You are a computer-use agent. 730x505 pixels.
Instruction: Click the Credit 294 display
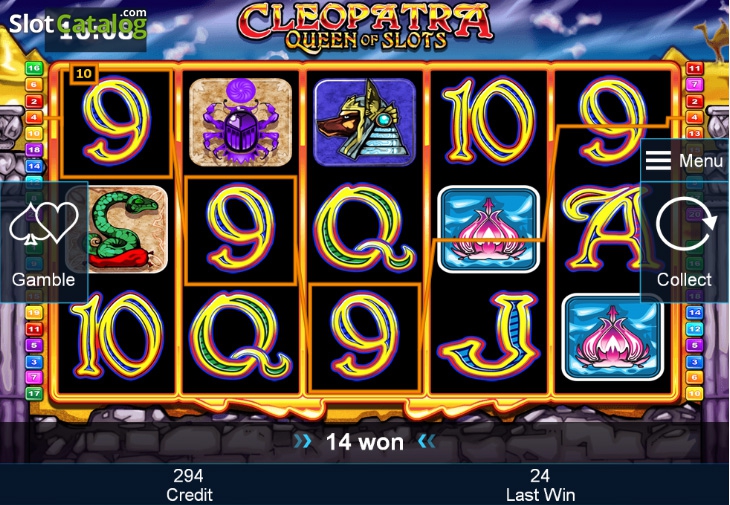pos(189,485)
